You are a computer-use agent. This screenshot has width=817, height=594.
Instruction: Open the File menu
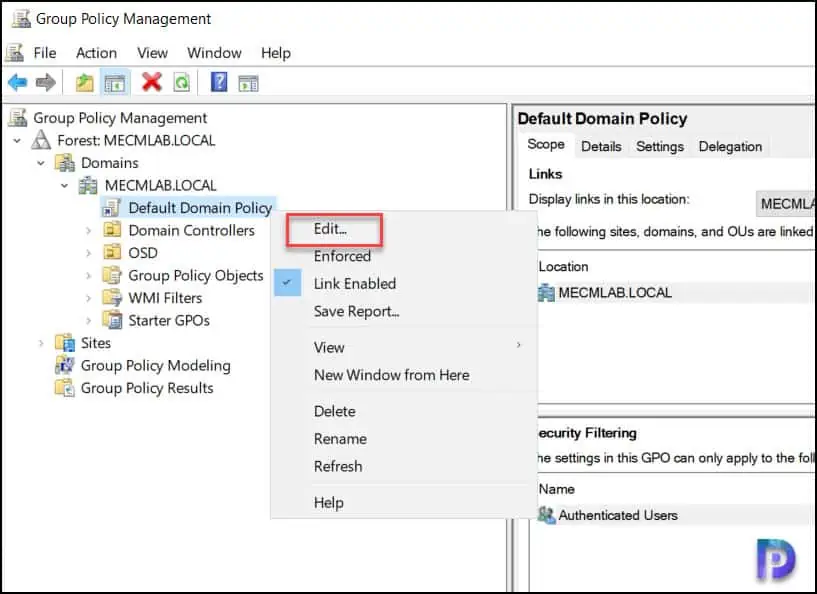45,53
